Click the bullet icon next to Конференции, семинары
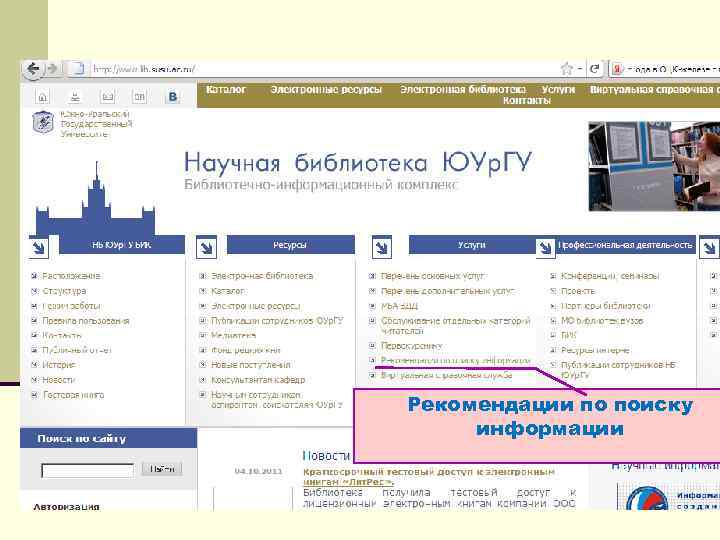The height and width of the screenshot is (540, 720). pos(553,276)
